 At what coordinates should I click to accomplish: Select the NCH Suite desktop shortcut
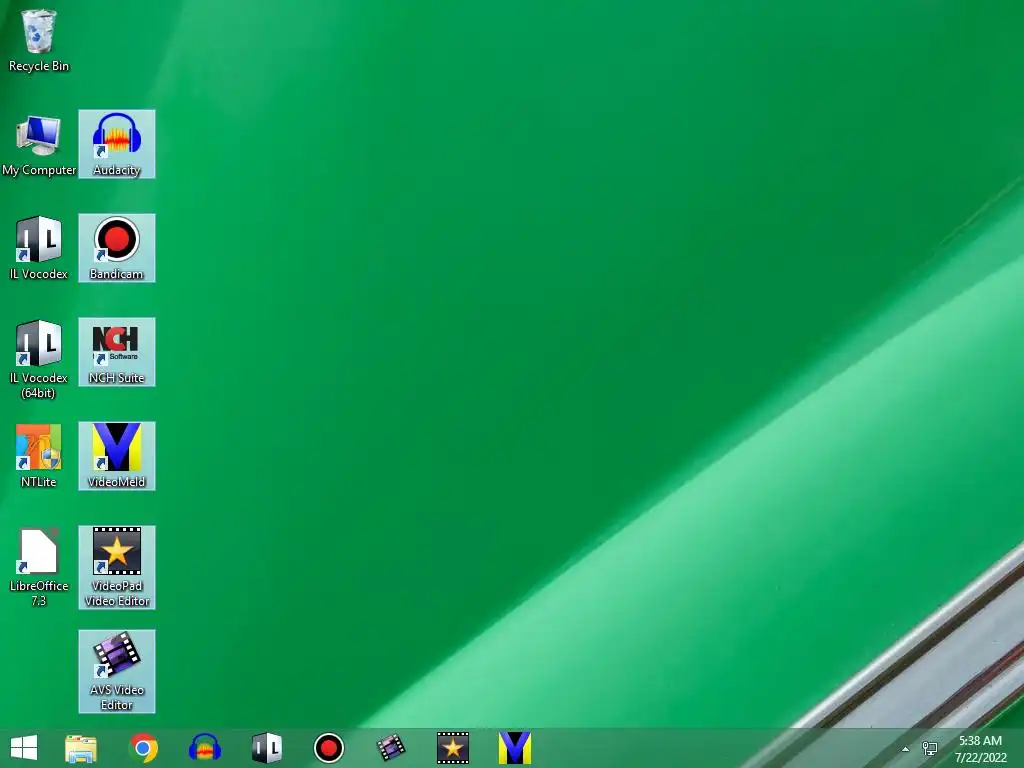click(117, 352)
